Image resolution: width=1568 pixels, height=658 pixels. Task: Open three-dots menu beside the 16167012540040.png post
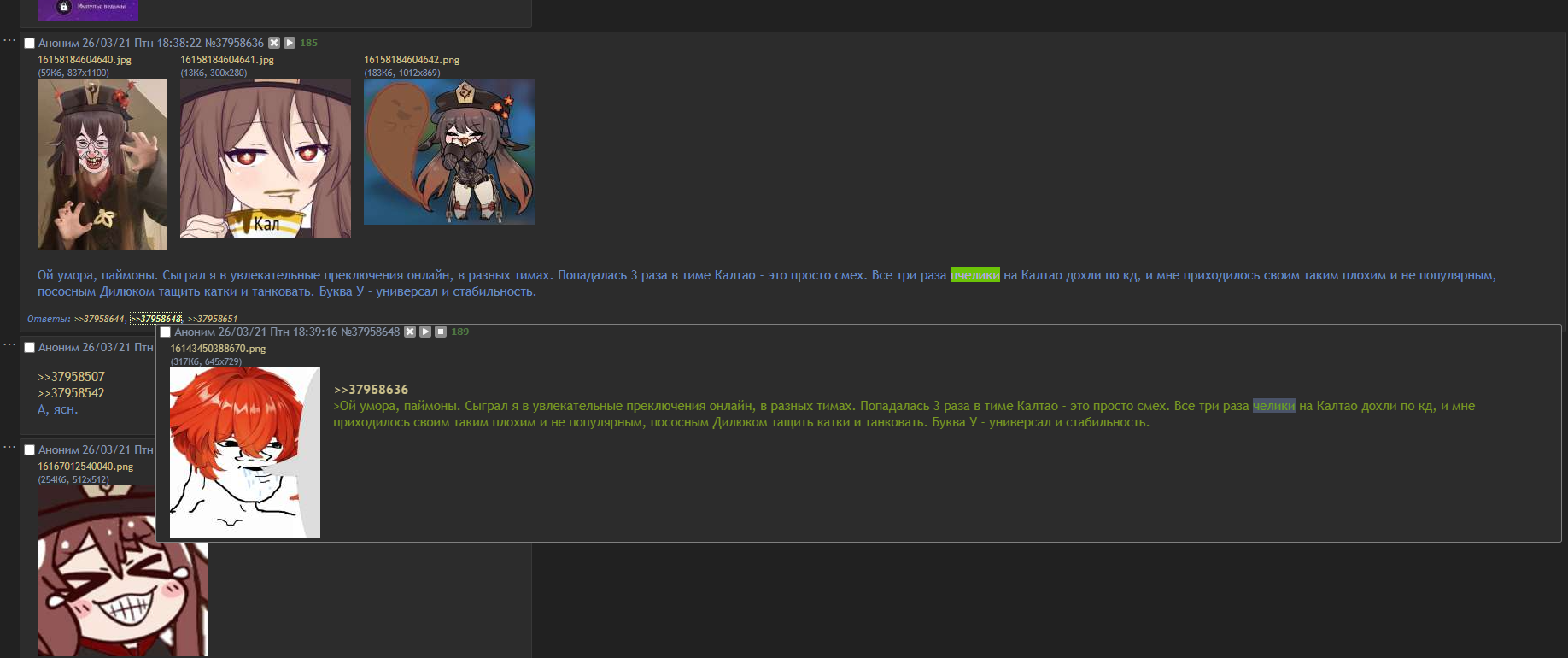click(x=9, y=447)
